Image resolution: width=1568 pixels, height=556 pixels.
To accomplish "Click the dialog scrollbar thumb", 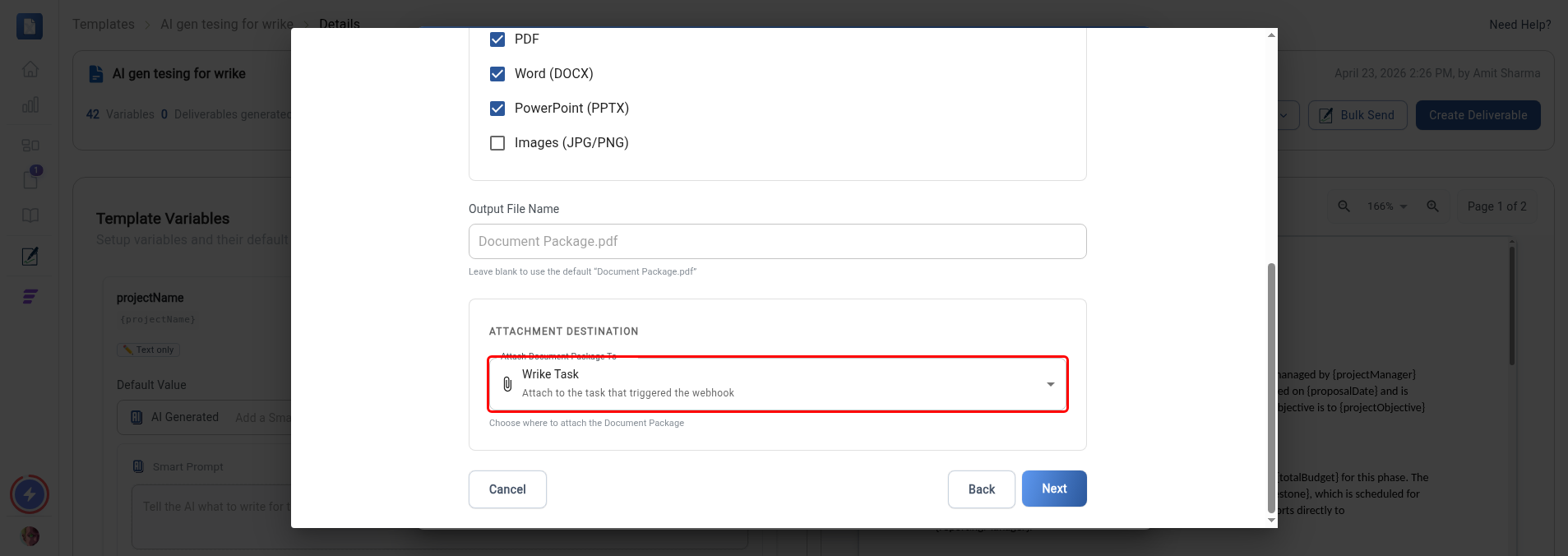I will [1271, 387].
